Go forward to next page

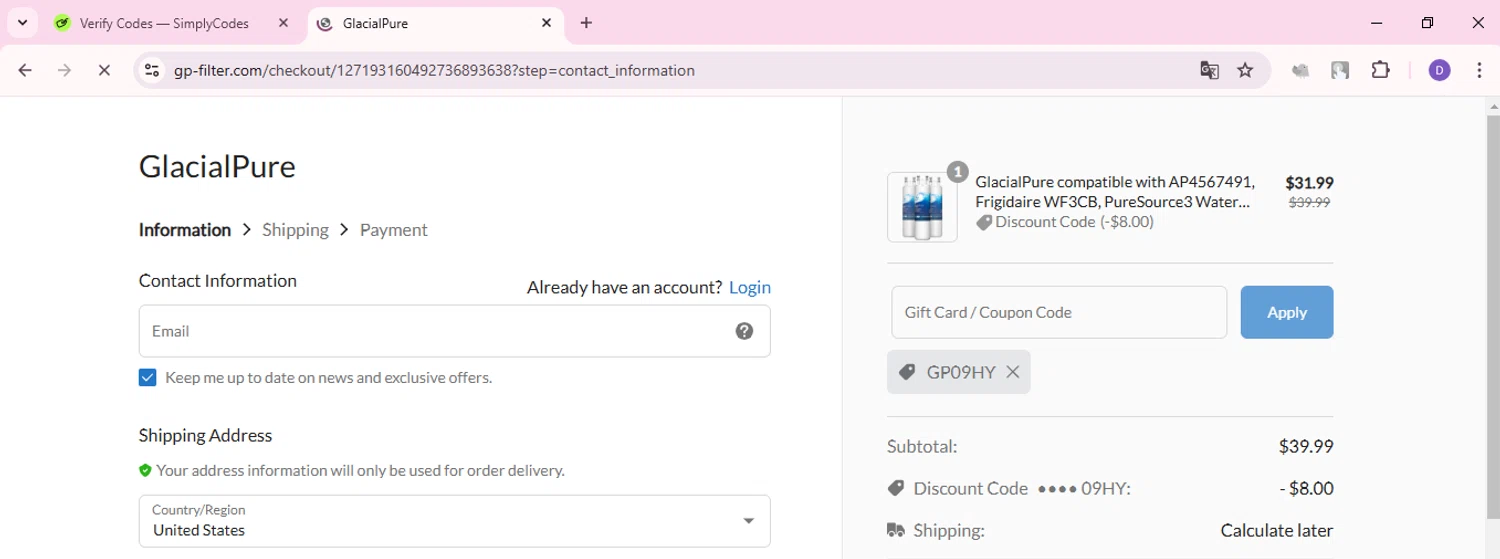64,70
